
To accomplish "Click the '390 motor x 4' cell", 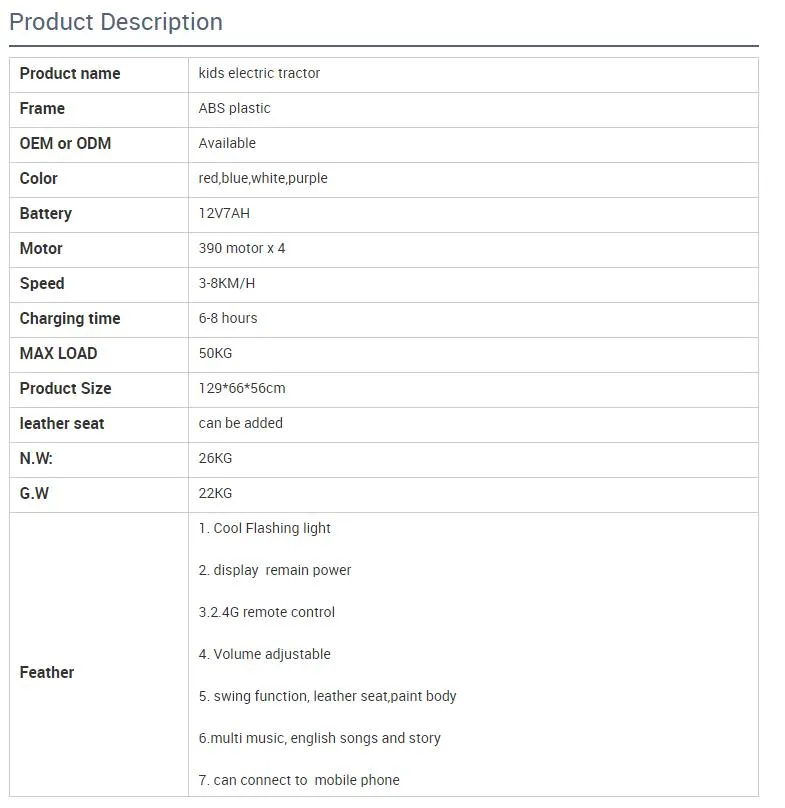I will (x=242, y=248).
